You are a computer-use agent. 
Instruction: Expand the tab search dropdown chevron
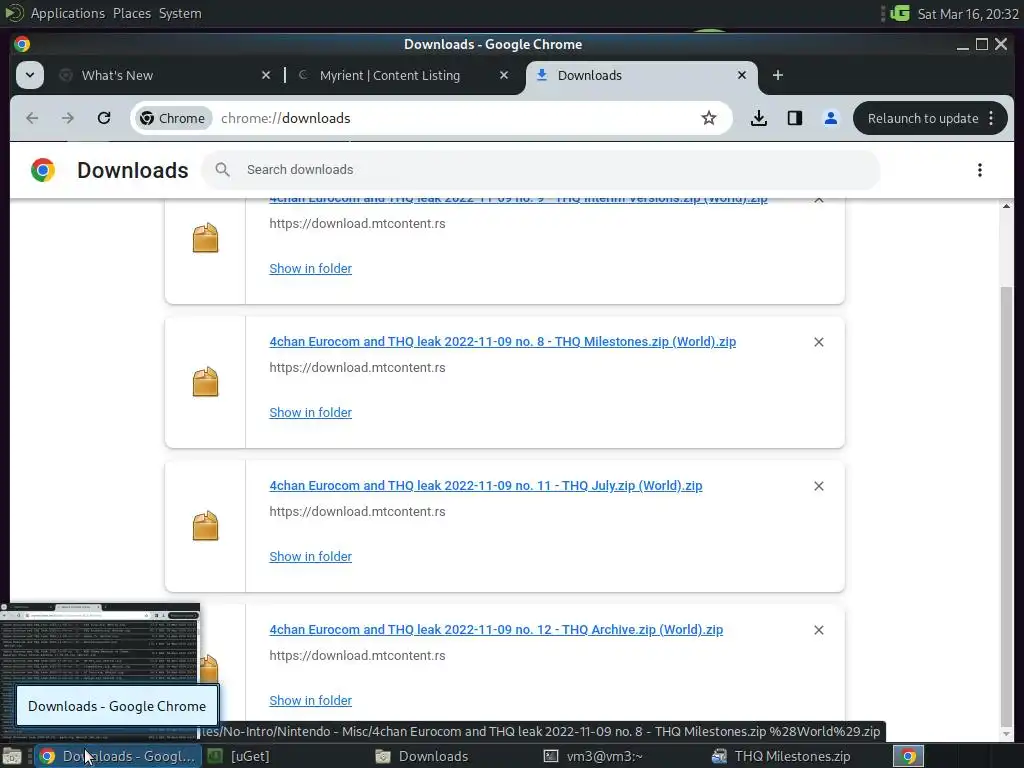(x=30, y=75)
